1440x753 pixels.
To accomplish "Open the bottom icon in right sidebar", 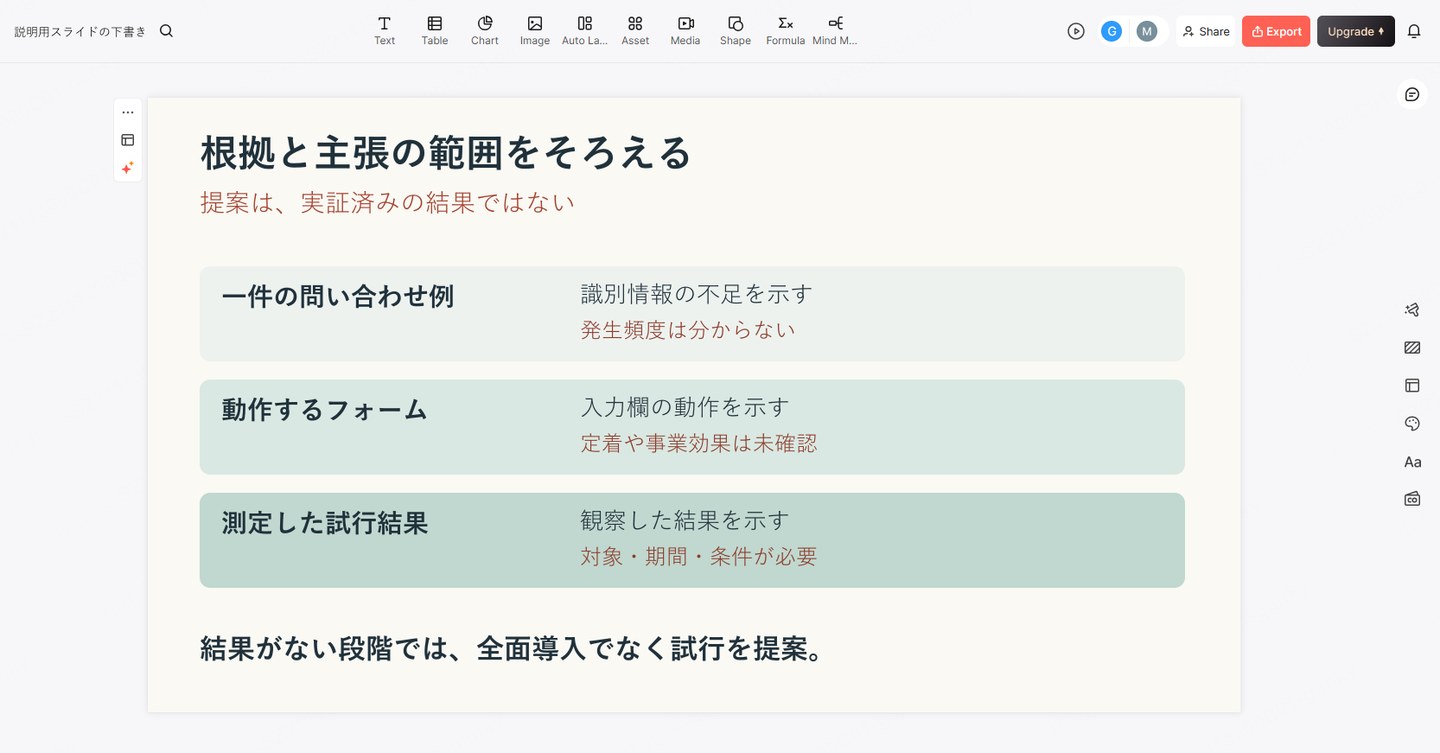I will 1412,498.
